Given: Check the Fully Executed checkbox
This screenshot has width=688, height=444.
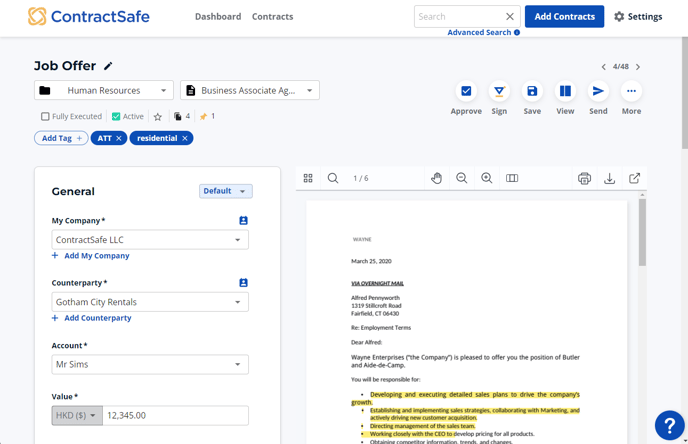Looking at the screenshot, I should [x=45, y=117].
